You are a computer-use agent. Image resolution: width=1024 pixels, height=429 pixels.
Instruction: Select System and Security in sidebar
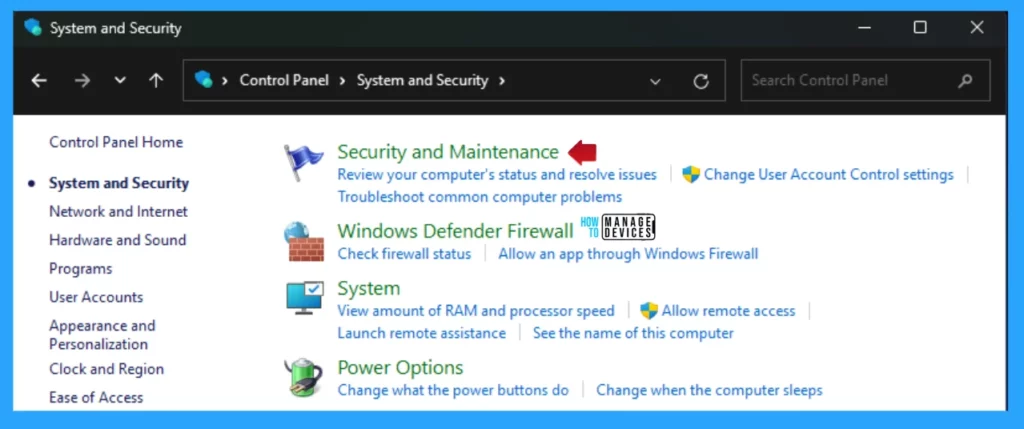[119, 183]
